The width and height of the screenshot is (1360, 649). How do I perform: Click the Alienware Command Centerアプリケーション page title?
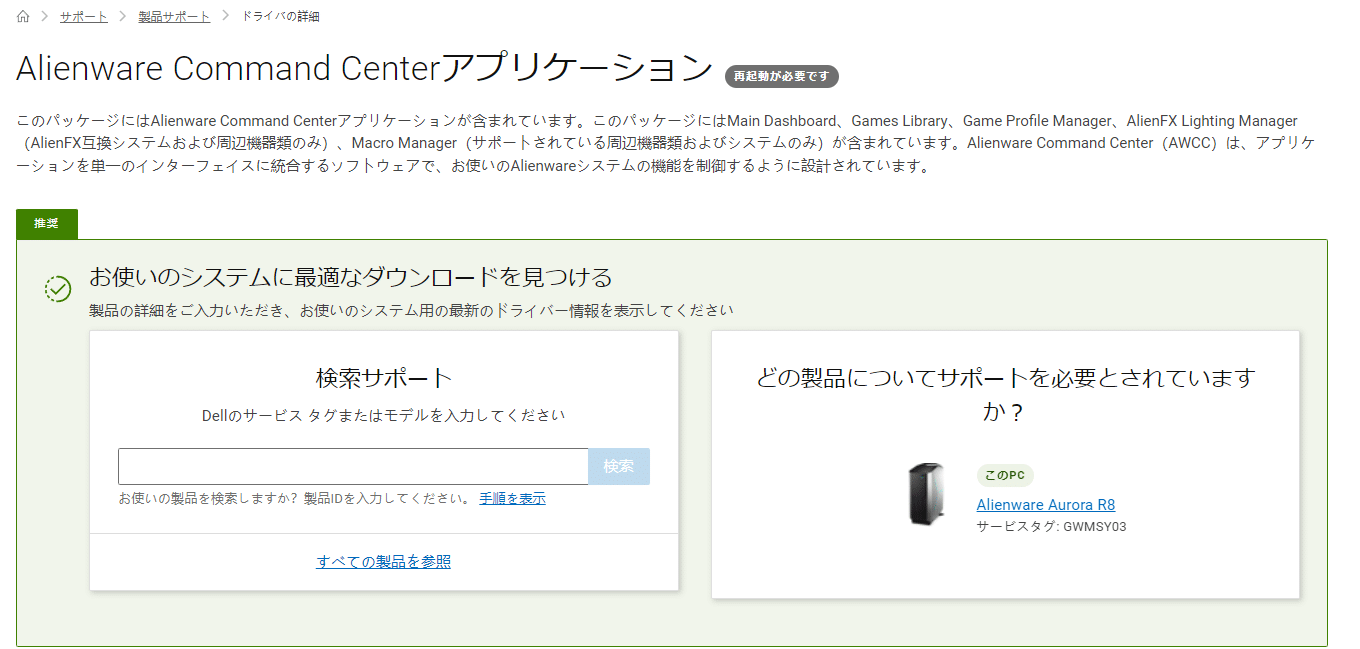coord(364,69)
